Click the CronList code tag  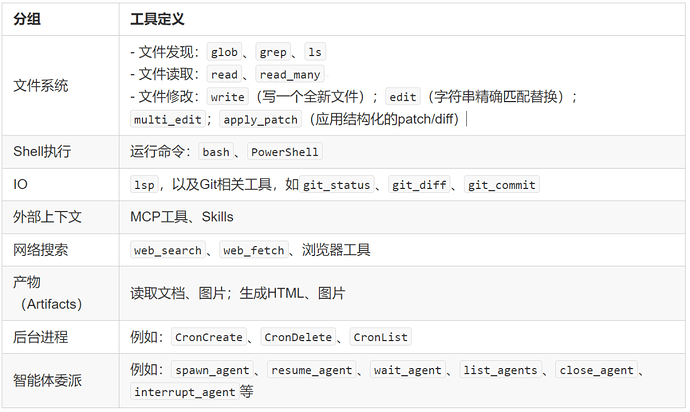381,337
